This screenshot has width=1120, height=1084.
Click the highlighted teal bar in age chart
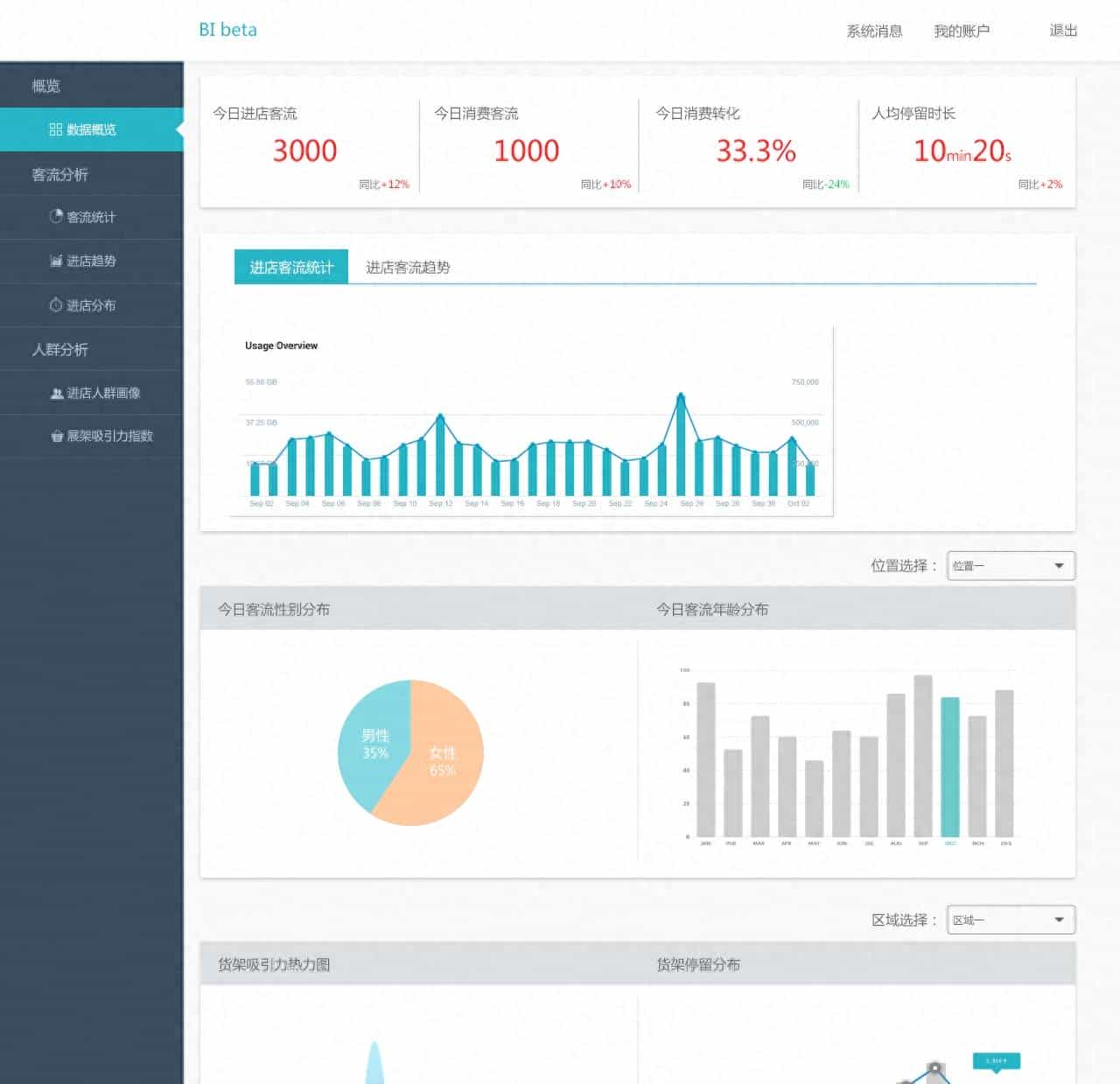(x=950, y=767)
